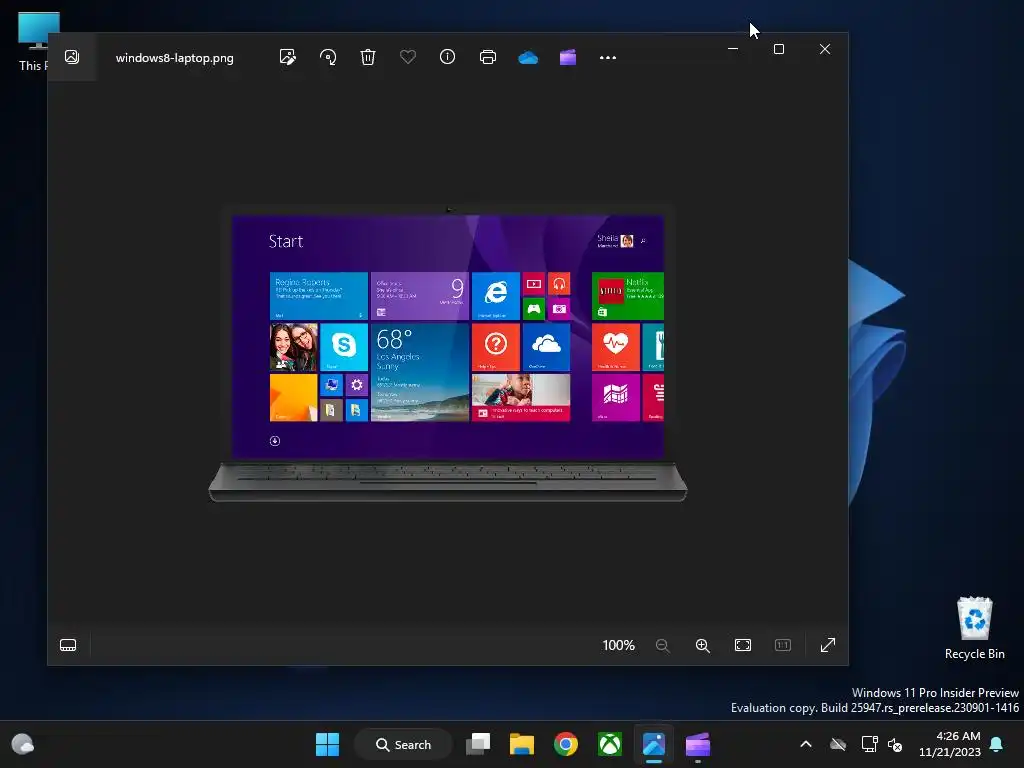Screen dimensions: 1024x768
Task: Rotate the image with the rotate icon
Action: (x=328, y=57)
